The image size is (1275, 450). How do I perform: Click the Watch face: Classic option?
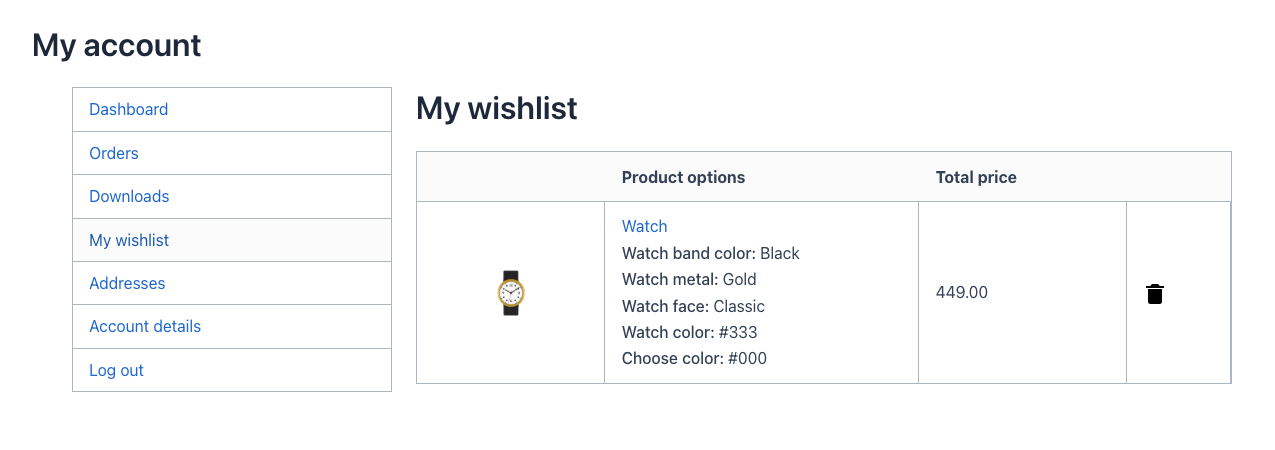coord(693,306)
